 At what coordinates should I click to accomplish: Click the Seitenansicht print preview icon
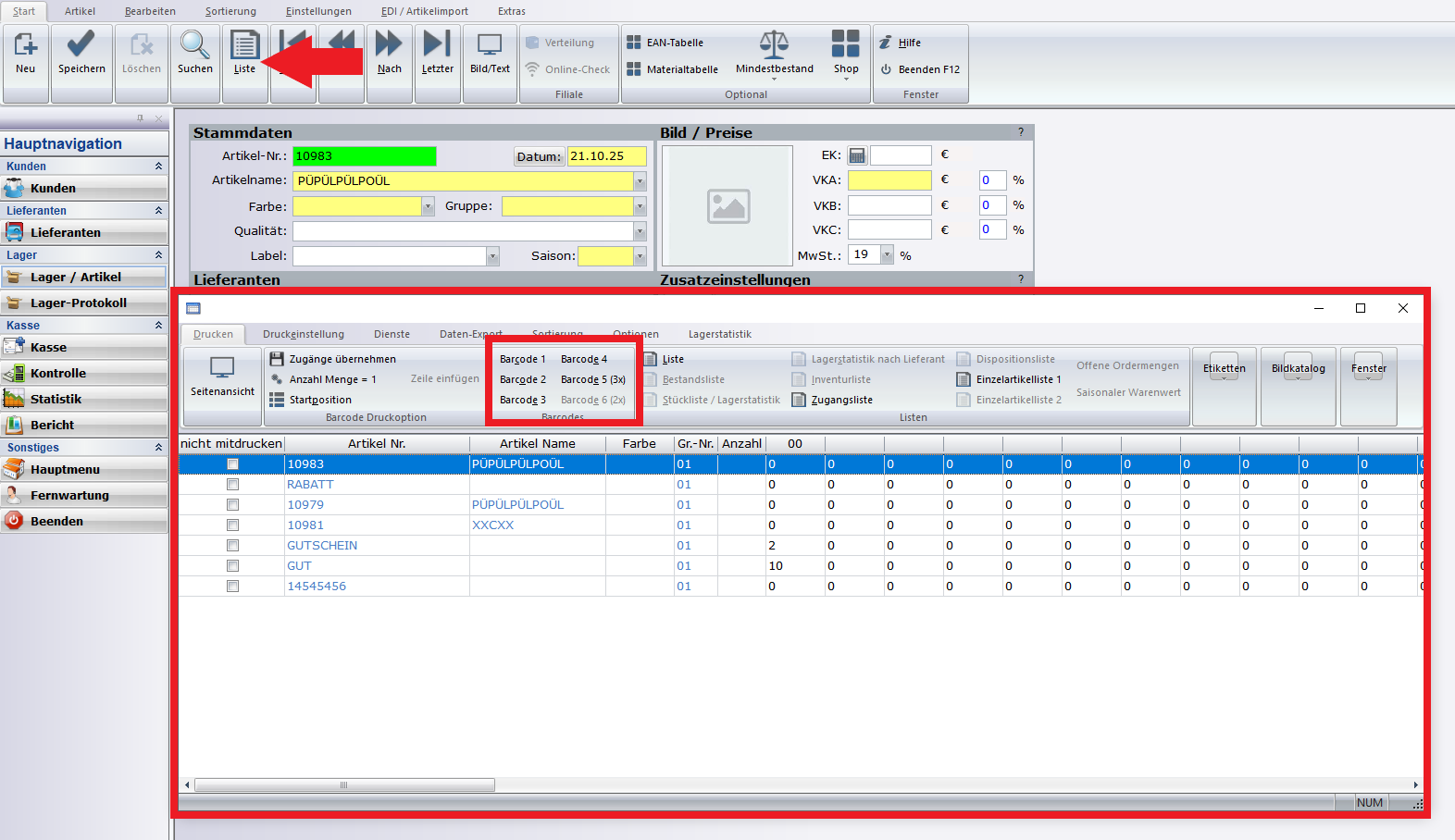[x=222, y=368]
